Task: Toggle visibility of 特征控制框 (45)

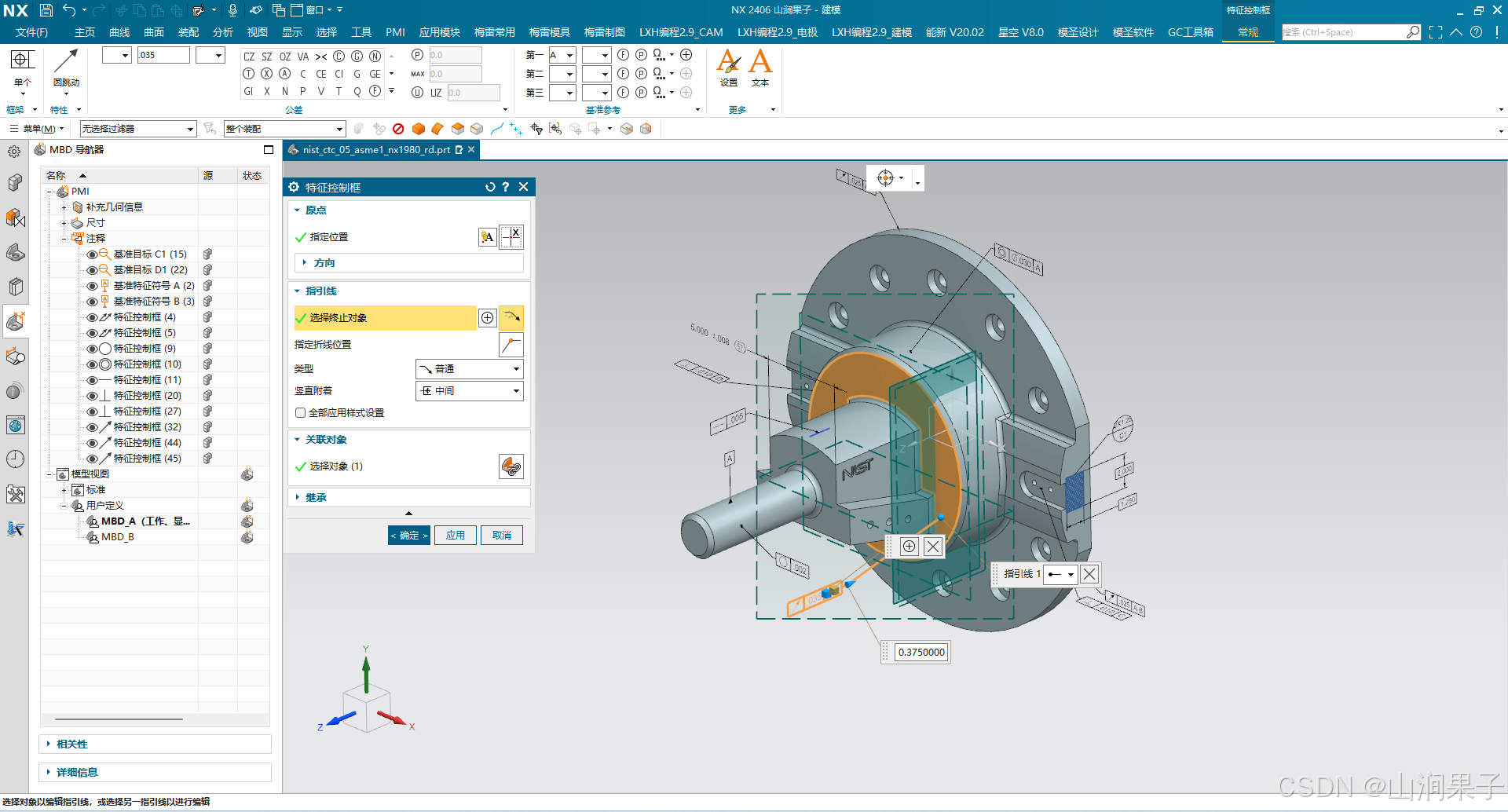Action: tap(92, 459)
